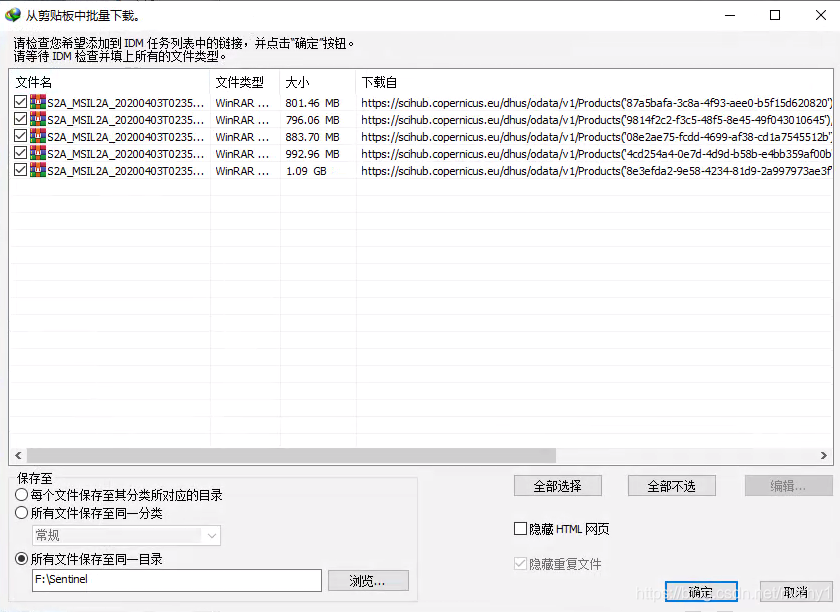Sort by the 文件类型 column header
Screen dimensions: 840x612
[x=245, y=82]
